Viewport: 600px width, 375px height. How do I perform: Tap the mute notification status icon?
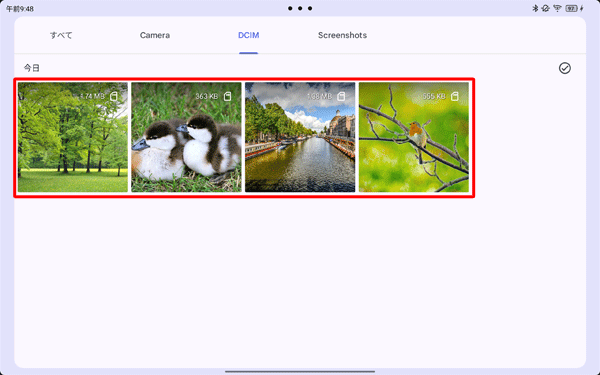[x=546, y=8]
